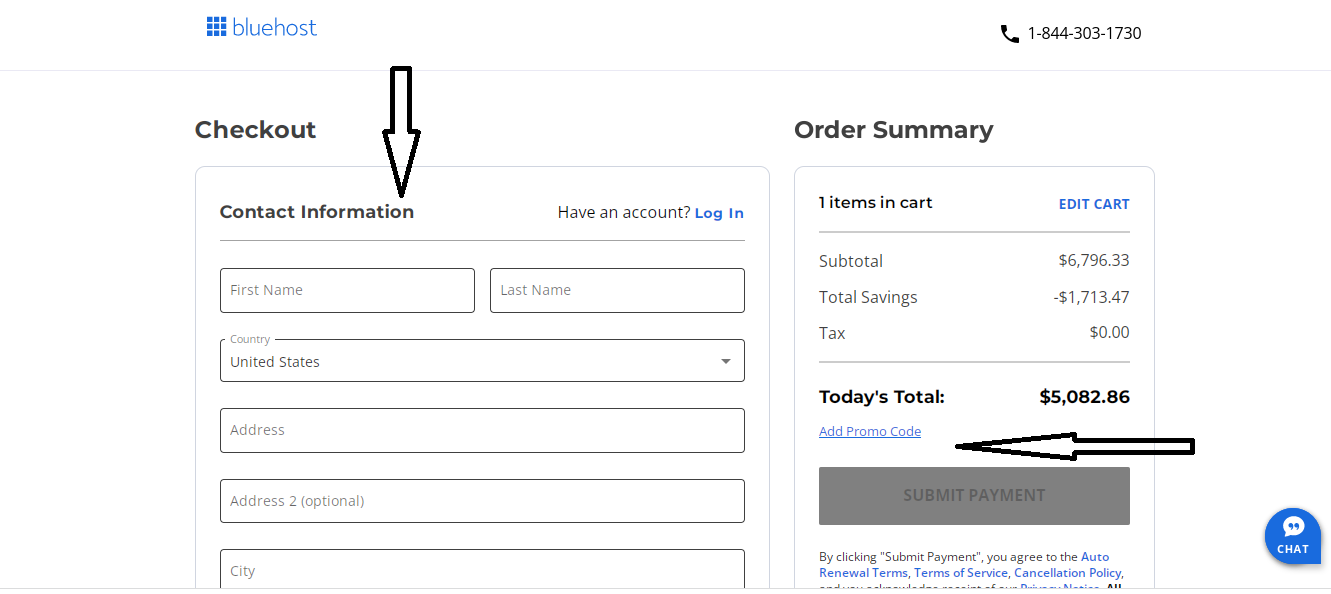View the Cancellation Policy link
The height and width of the screenshot is (594, 1331).
pos(1068,573)
